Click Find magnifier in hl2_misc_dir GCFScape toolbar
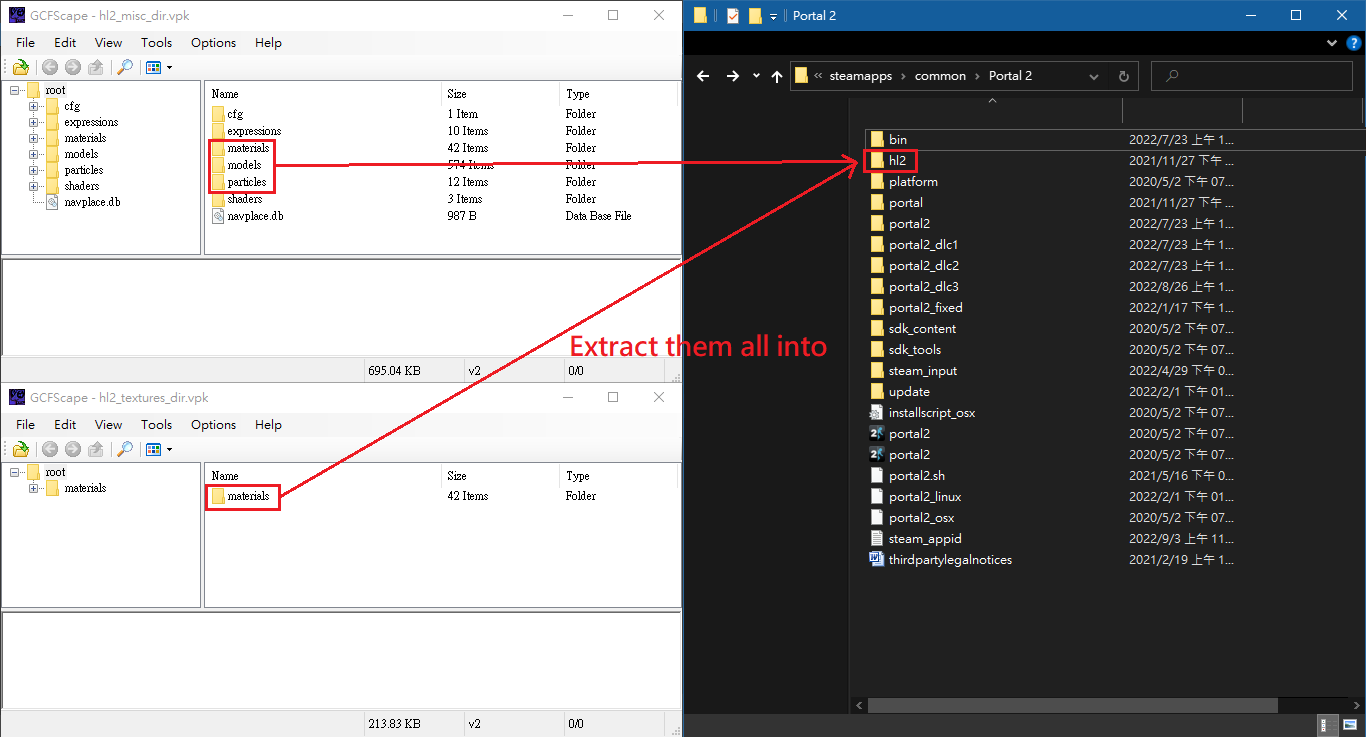The width and height of the screenshot is (1366, 737). (125, 67)
